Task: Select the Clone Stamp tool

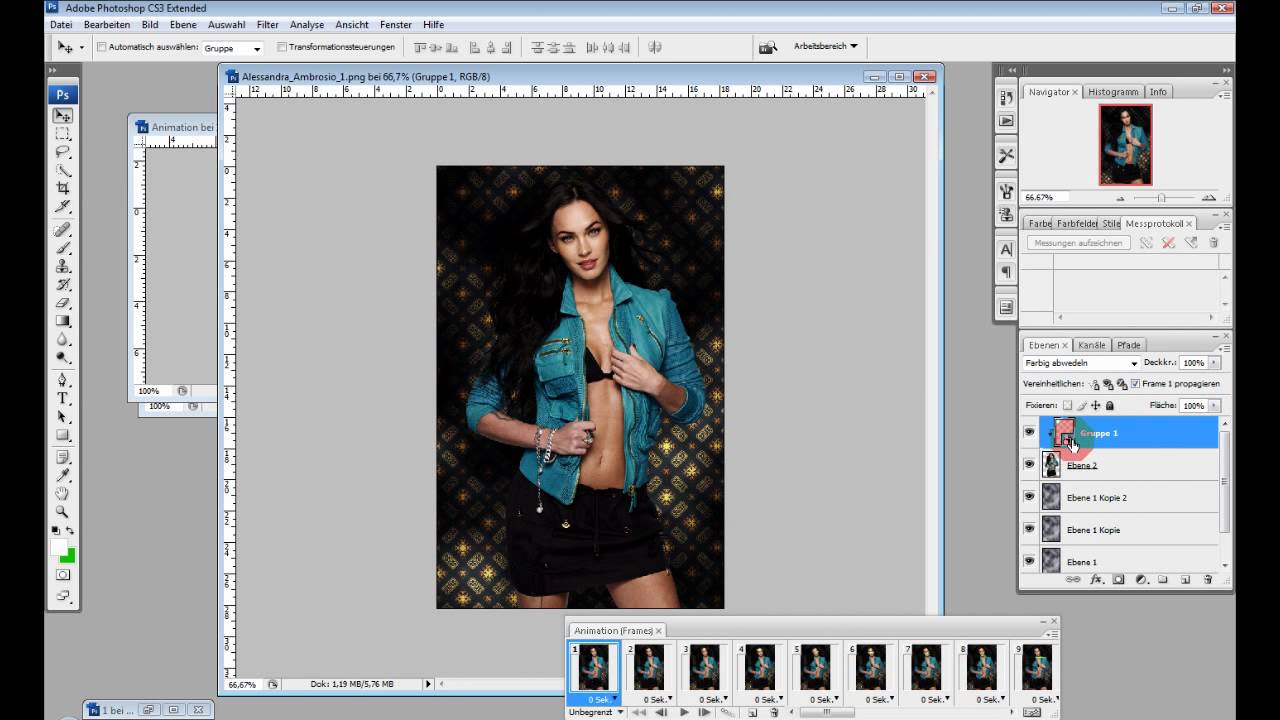Action: pos(63,266)
